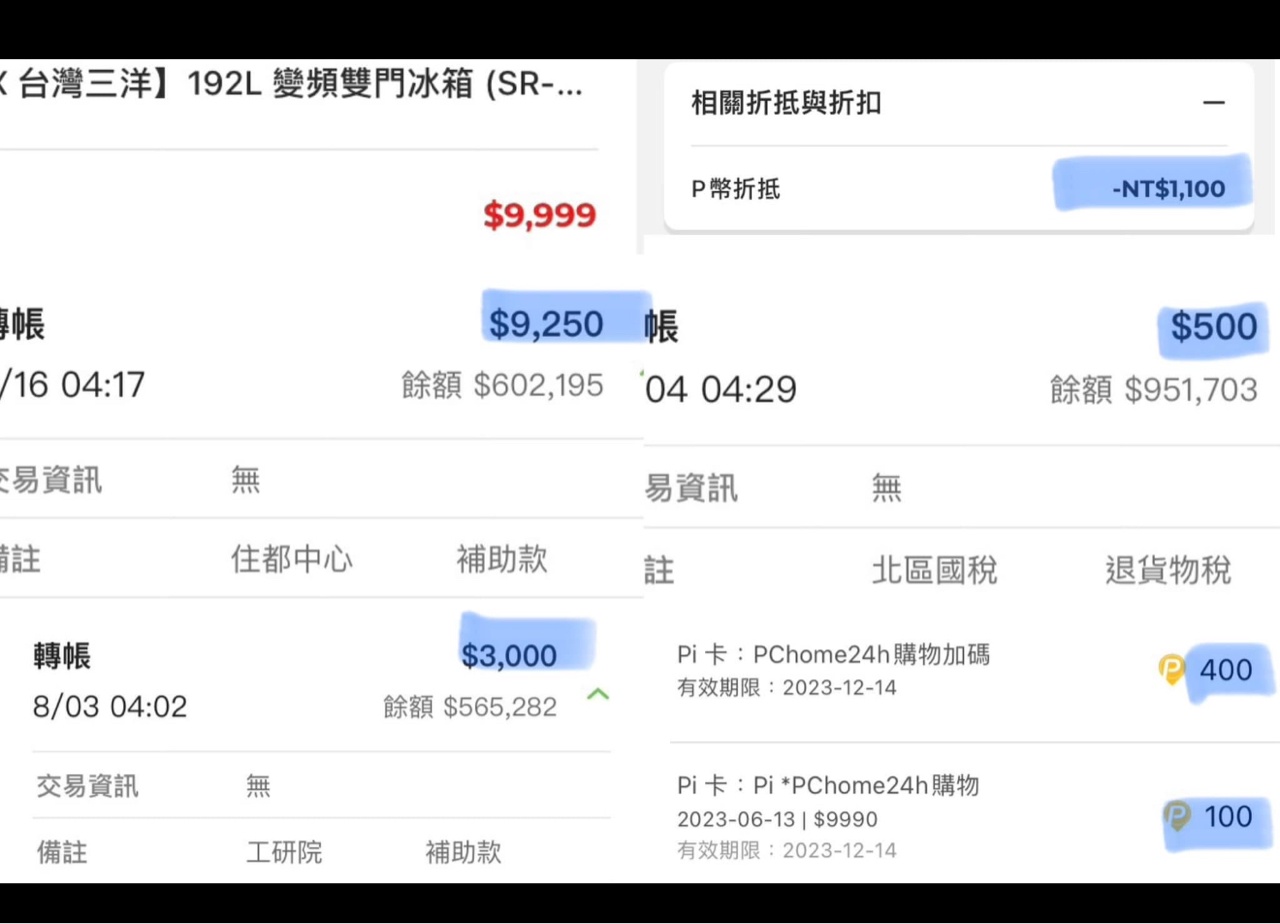Click the /16 04:17 timestamp
This screenshot has height=924, width=1280.
pyautogui.click(x=72, y=384)
